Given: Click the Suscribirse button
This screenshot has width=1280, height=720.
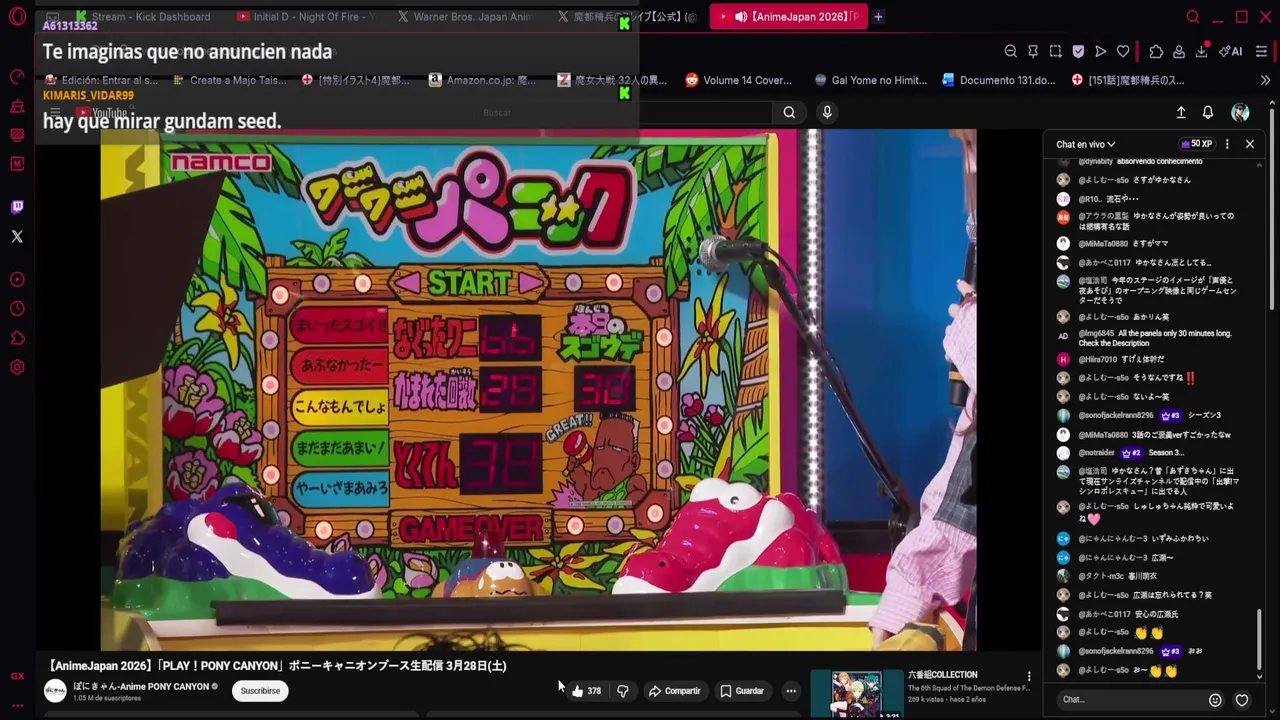Looking at the screenshot, I should click(260, 691).
